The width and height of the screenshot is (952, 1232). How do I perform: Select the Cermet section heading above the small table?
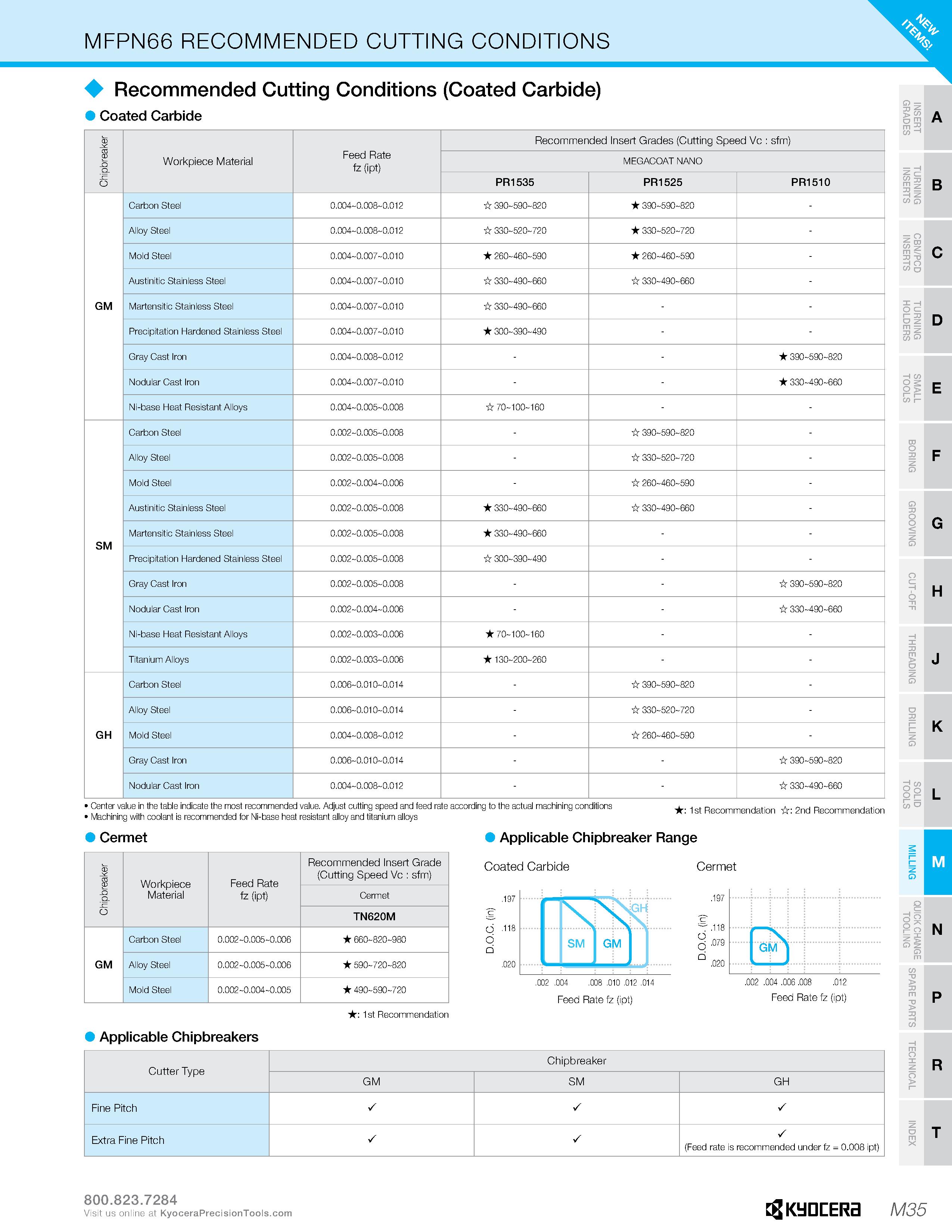coord(123,838)
